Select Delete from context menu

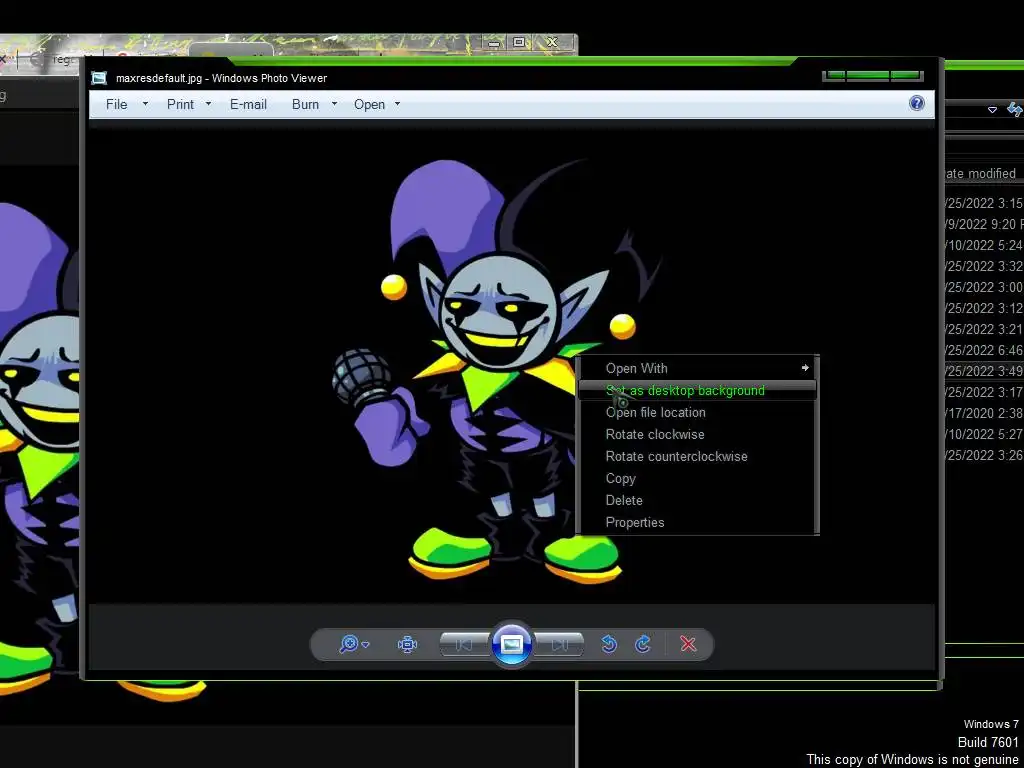tap(697, 500)
